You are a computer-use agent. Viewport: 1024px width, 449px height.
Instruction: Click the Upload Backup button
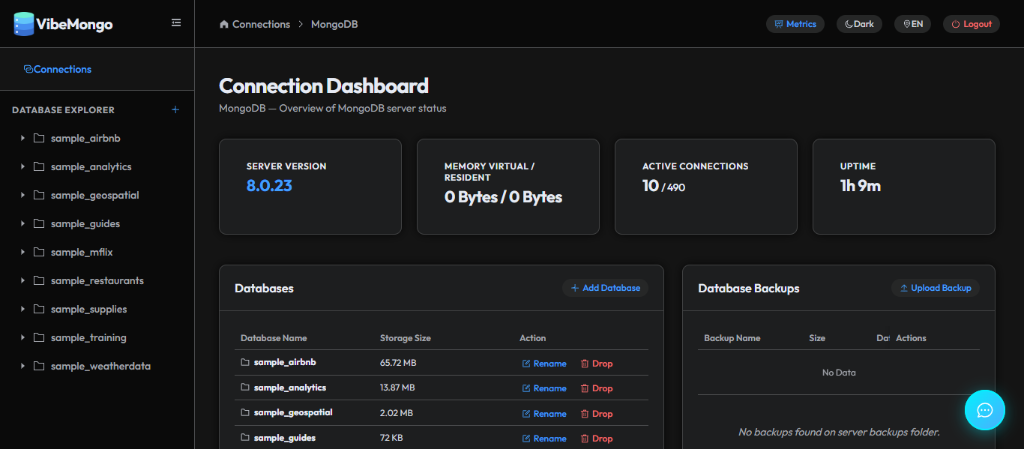tap(935, 288)
